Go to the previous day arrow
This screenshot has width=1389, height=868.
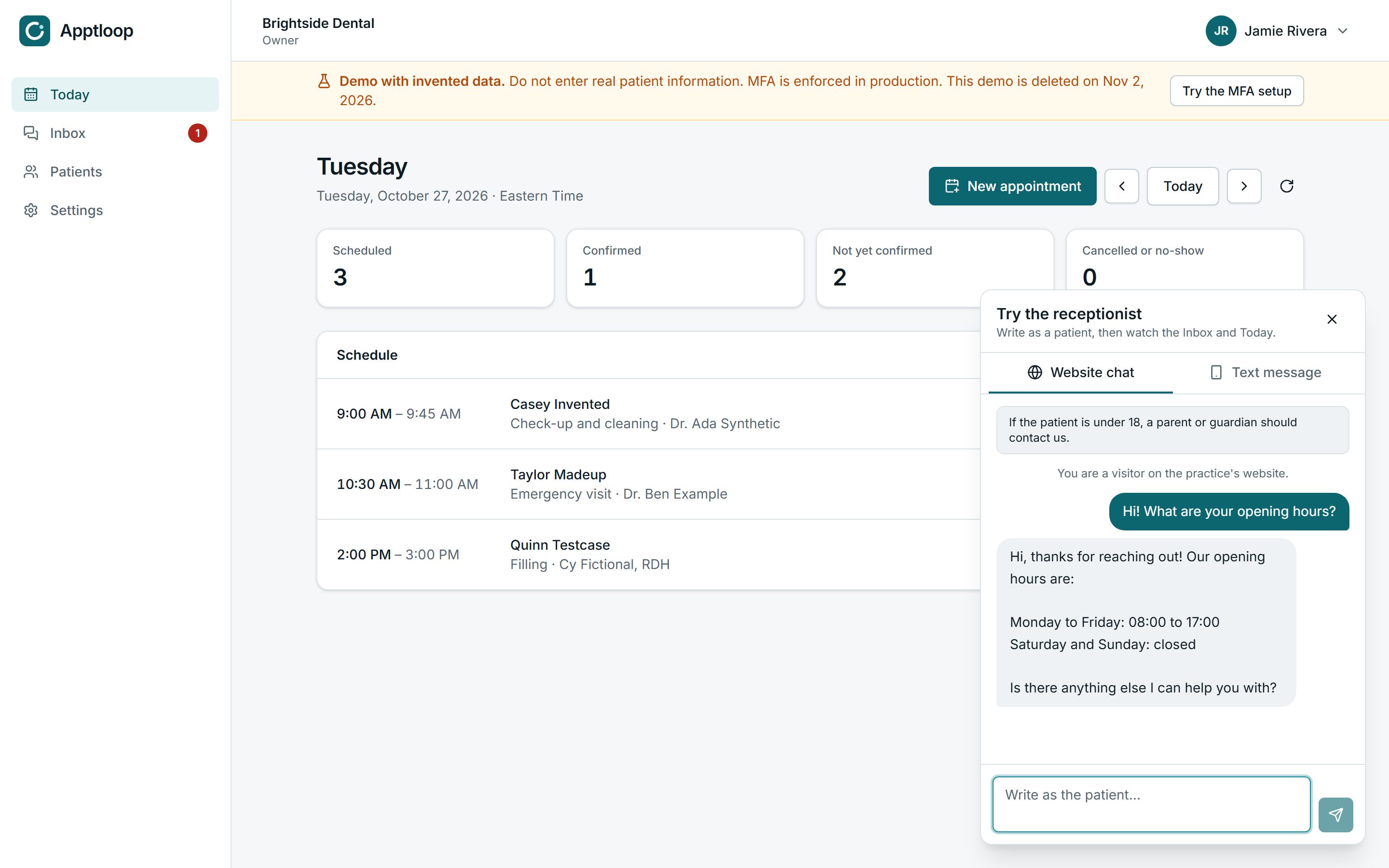click(1121, 186)
